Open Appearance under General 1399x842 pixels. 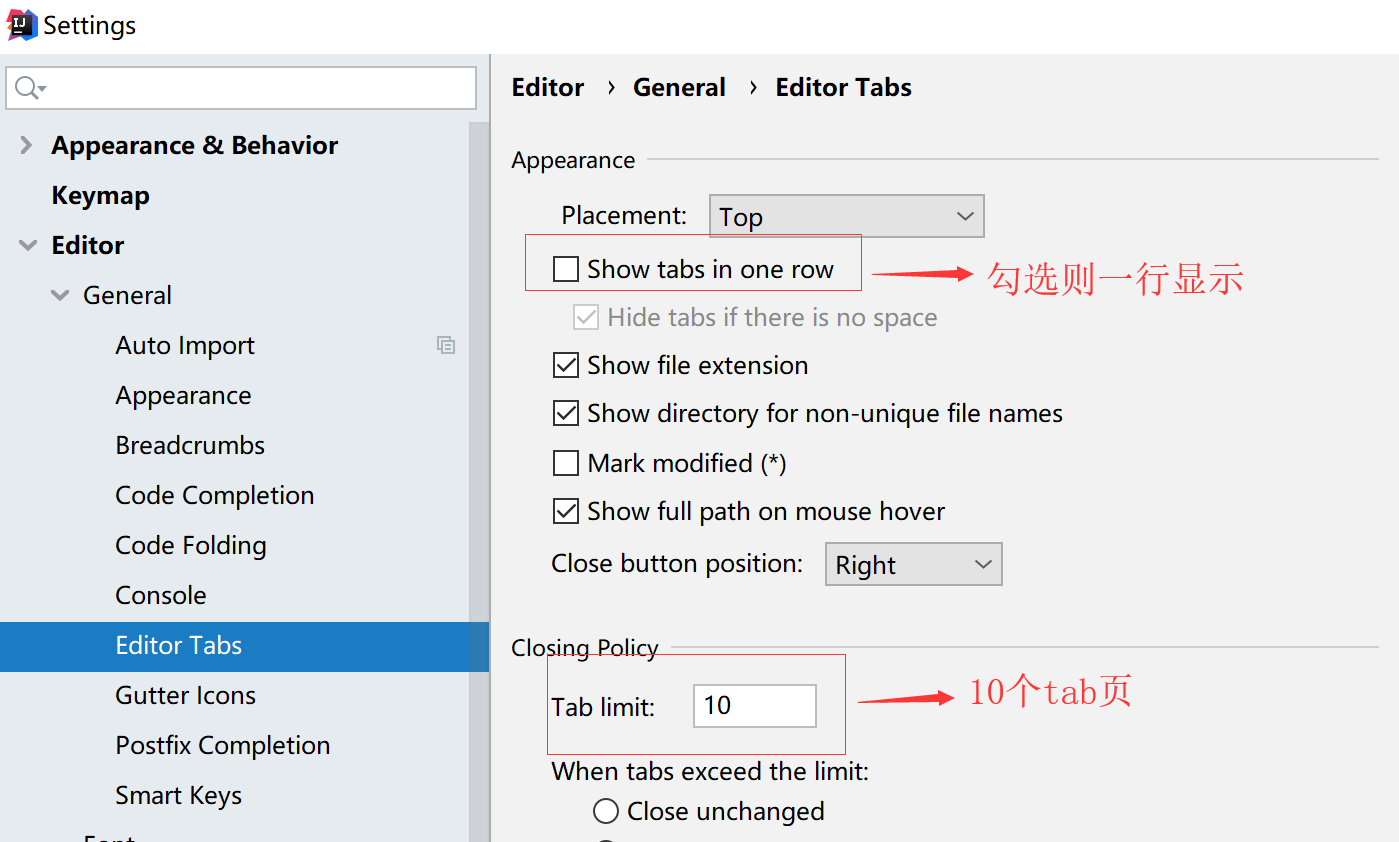[183, 396]
